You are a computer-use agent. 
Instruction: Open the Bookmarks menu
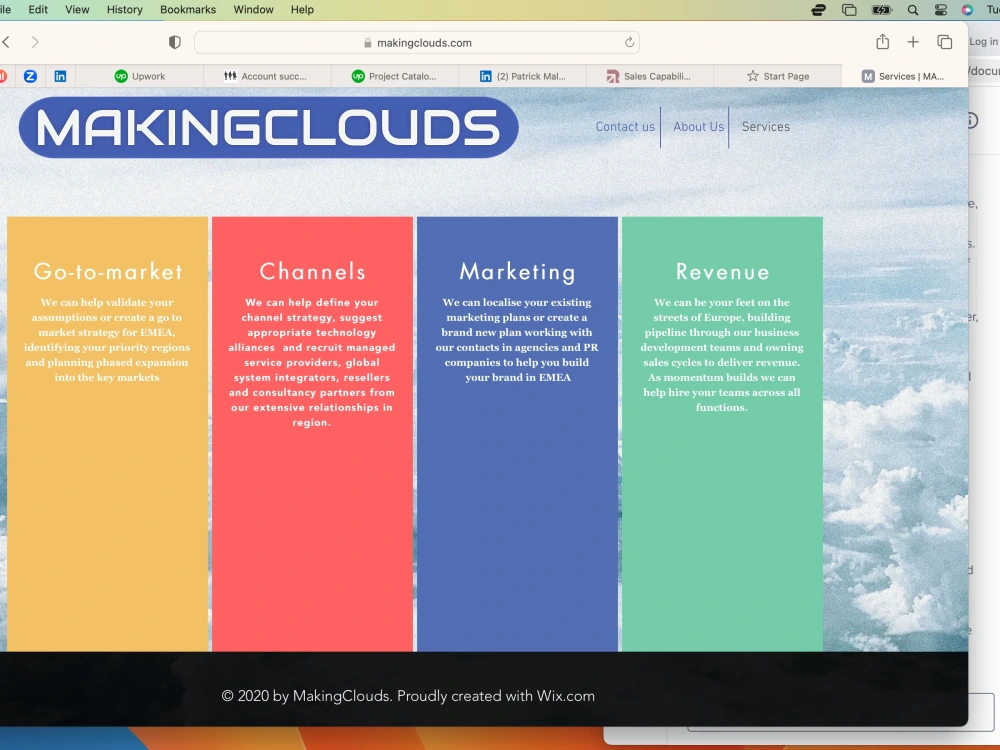point(188,10)
